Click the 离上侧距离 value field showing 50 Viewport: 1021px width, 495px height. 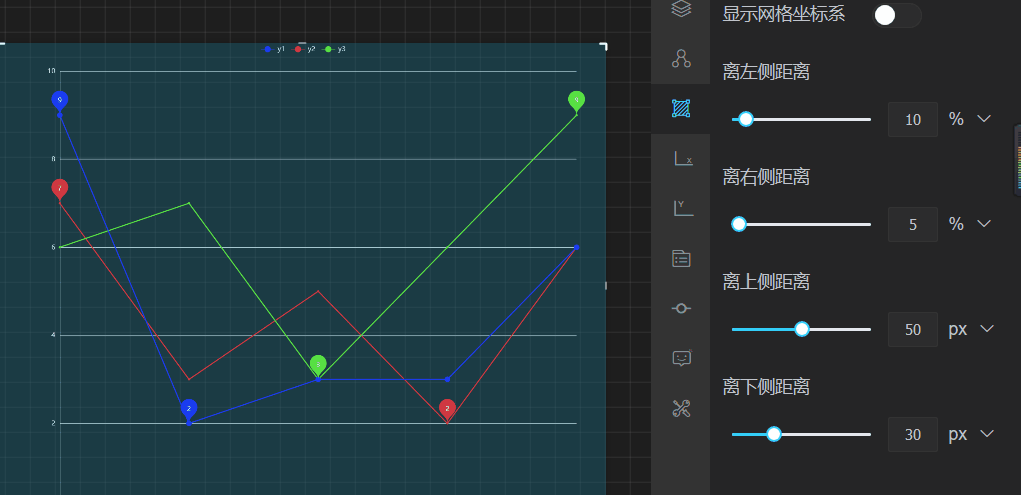(x=913, y=329)
